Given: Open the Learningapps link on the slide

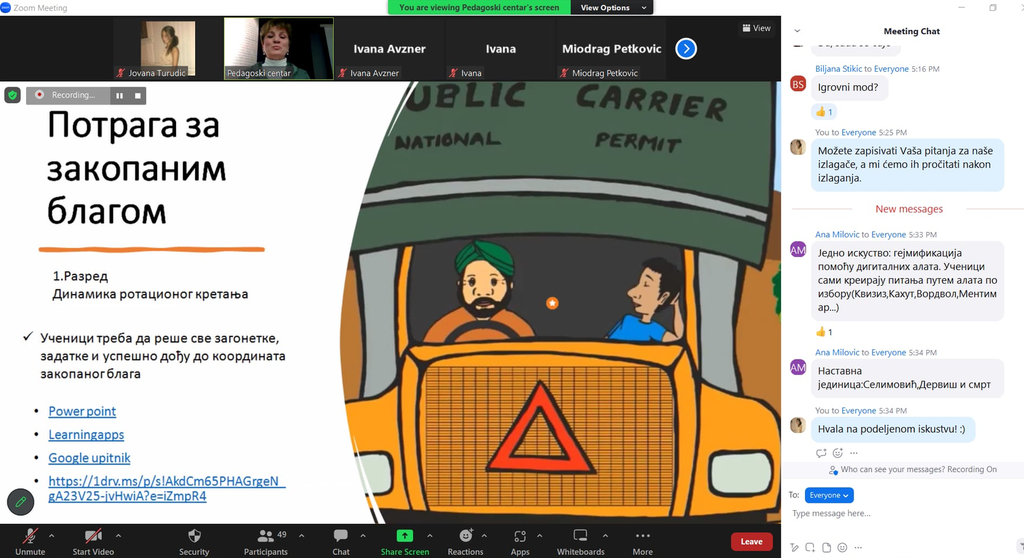Looking at the screenshot, I should [x=86, y=435].
